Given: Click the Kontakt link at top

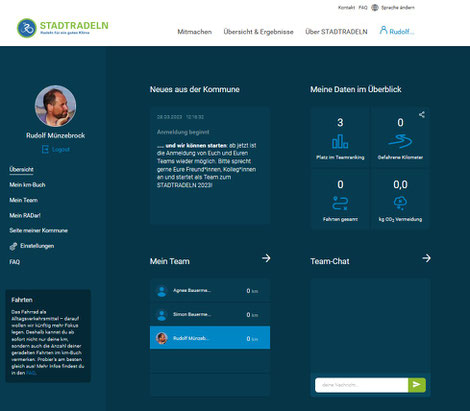Looking at the screenshot, I should click(346, 7).
